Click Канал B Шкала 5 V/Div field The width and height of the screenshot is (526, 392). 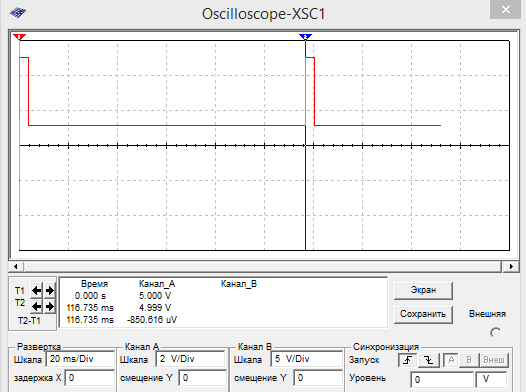(307, 359)
